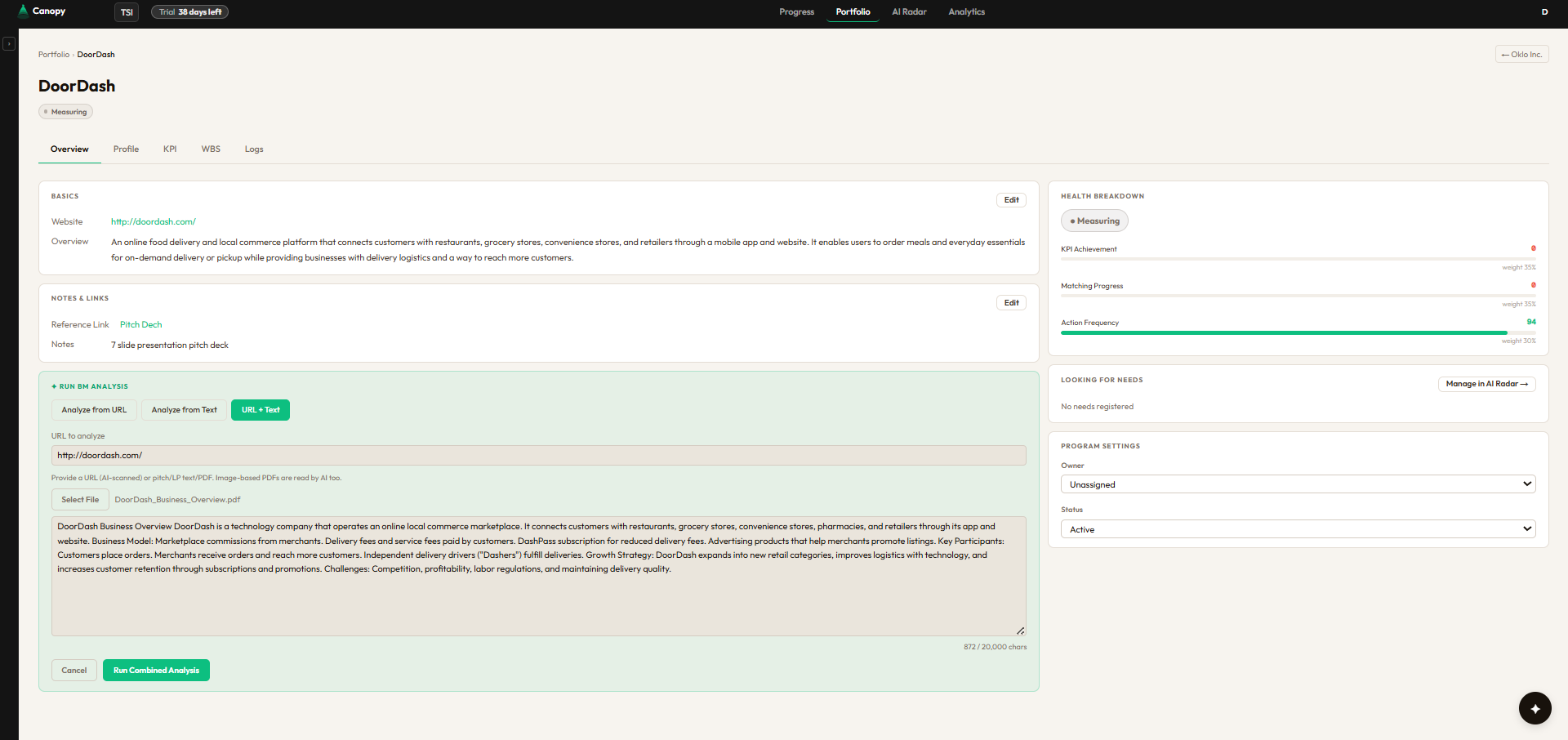Open the Analytics section

point(966,12)
